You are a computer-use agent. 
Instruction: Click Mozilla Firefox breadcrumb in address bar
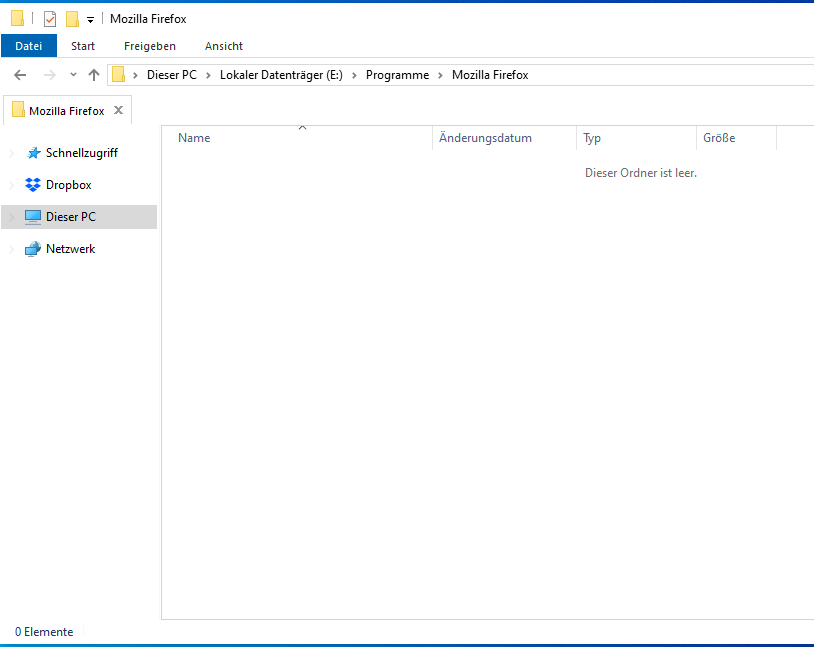490,75
